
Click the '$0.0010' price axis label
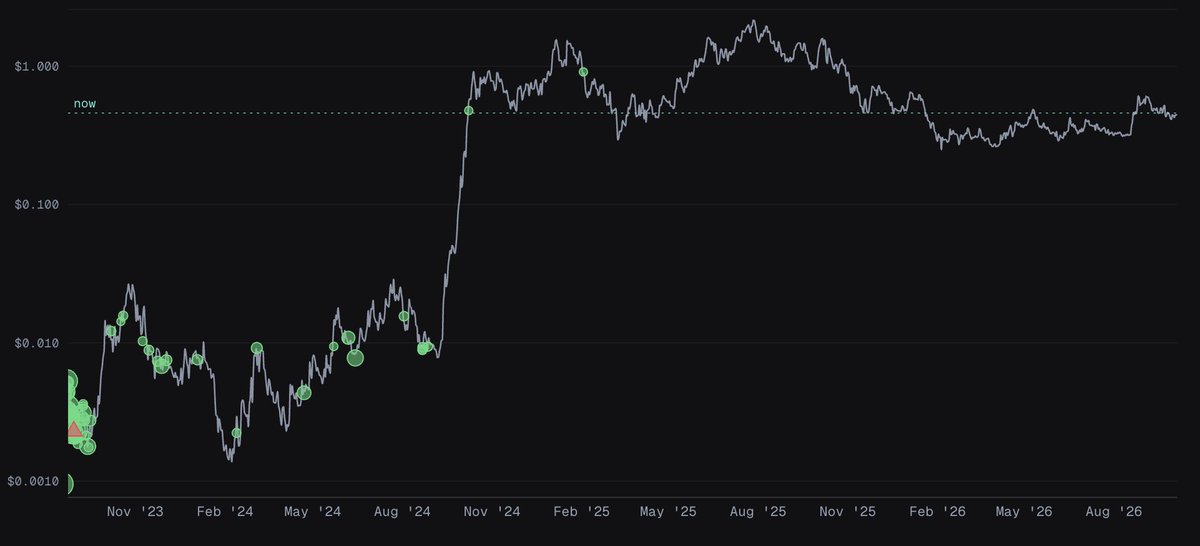[x=33, y=482]
